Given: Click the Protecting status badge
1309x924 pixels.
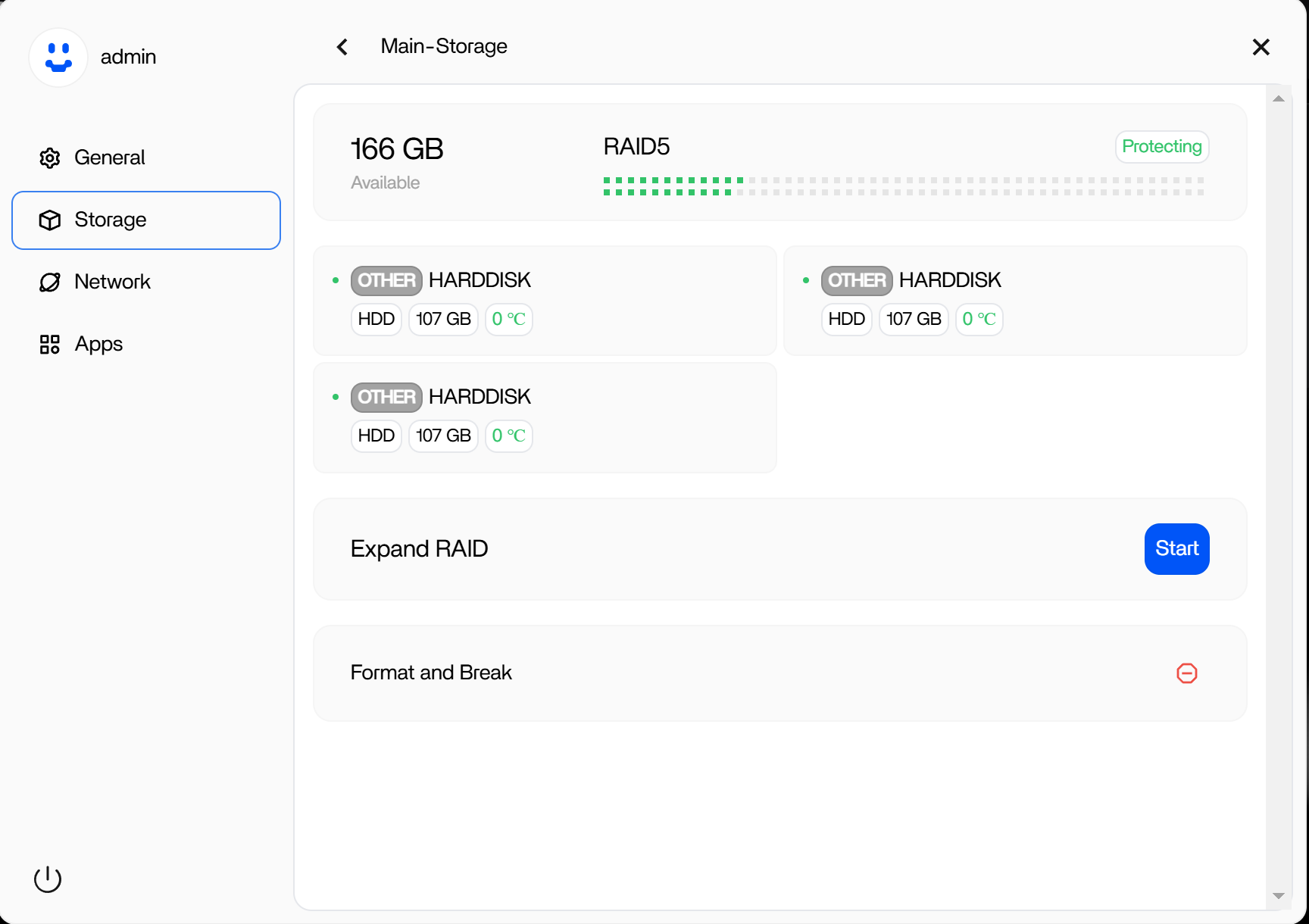Looking at the screenshot, I should pos(1162,146).
